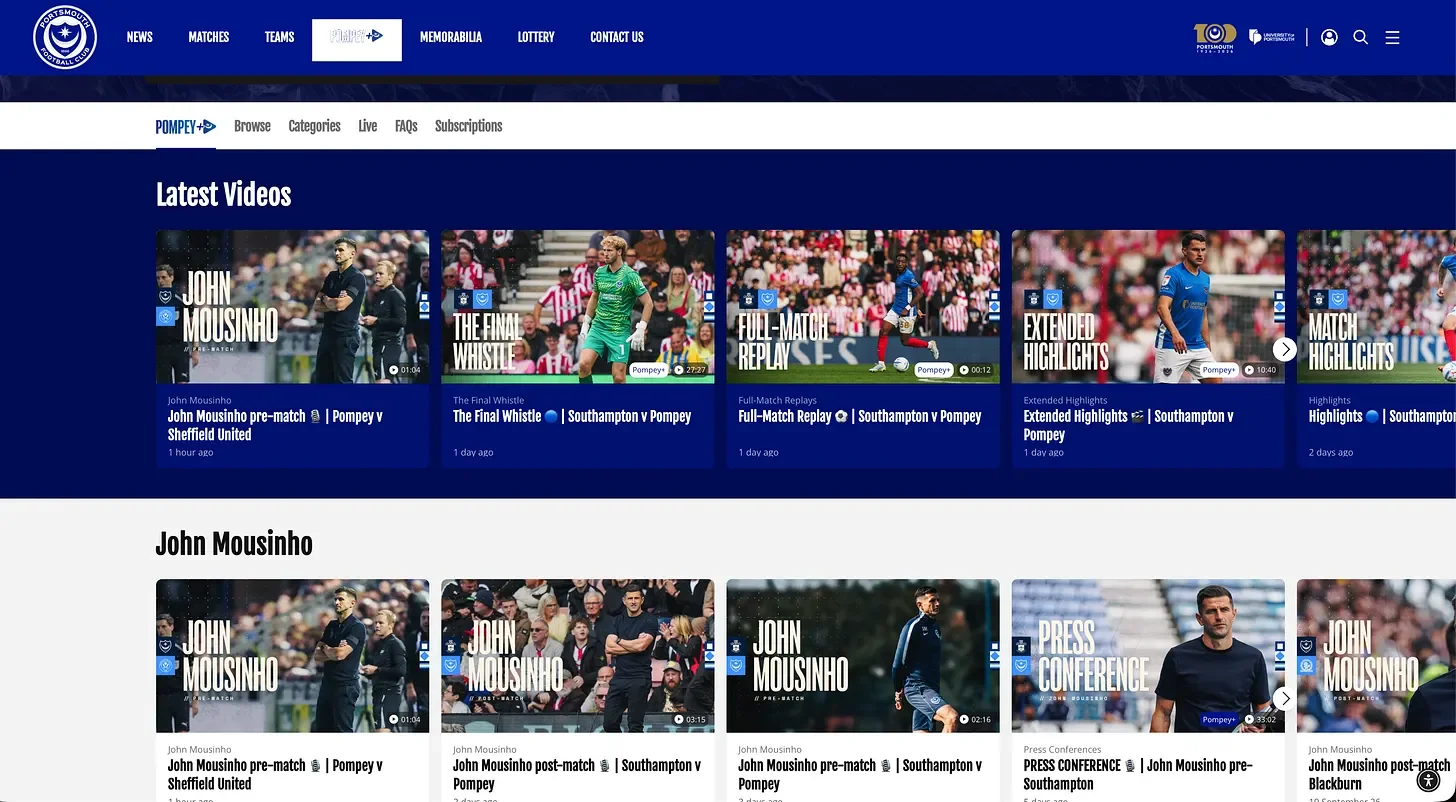Switch to the Live tab

(368, 126)
